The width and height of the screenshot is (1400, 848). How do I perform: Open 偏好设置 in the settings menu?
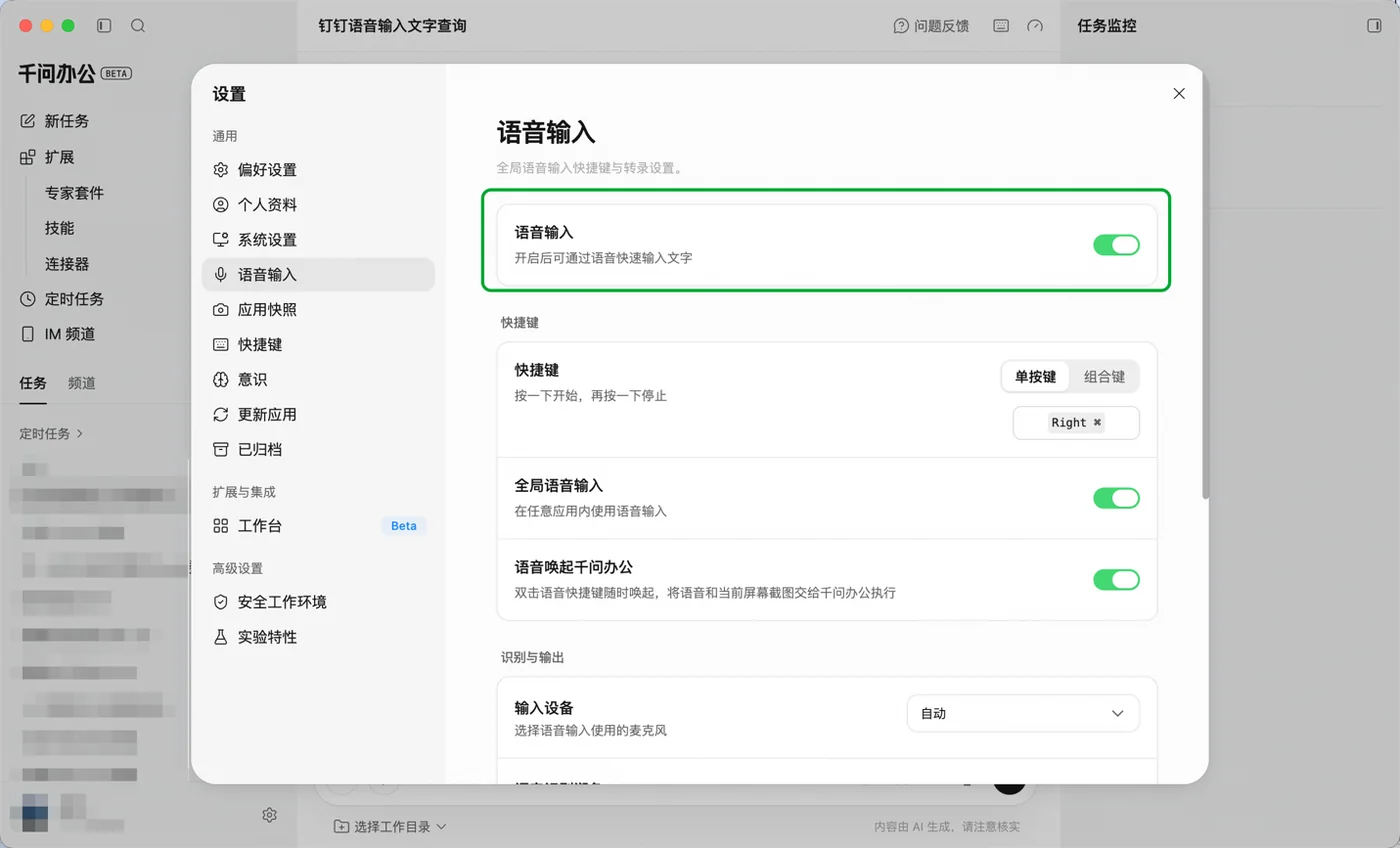[318, 170]
